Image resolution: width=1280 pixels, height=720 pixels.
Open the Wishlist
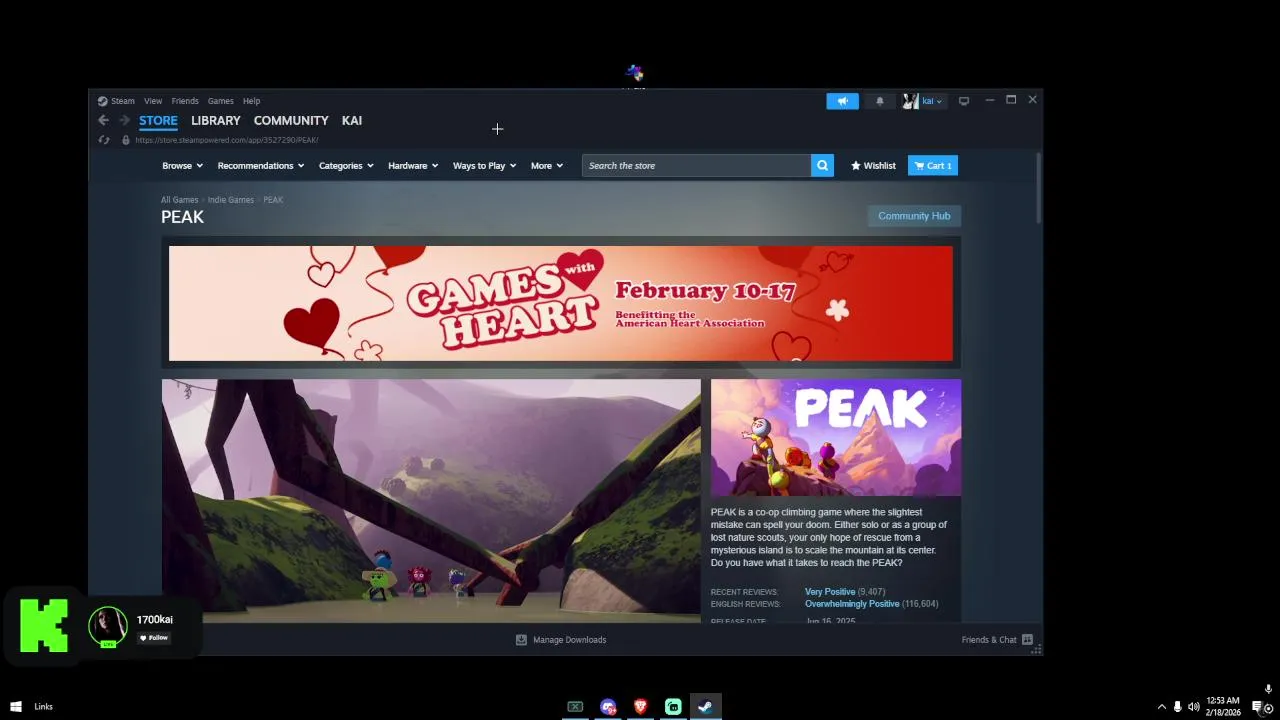click(x=873, y=166)
